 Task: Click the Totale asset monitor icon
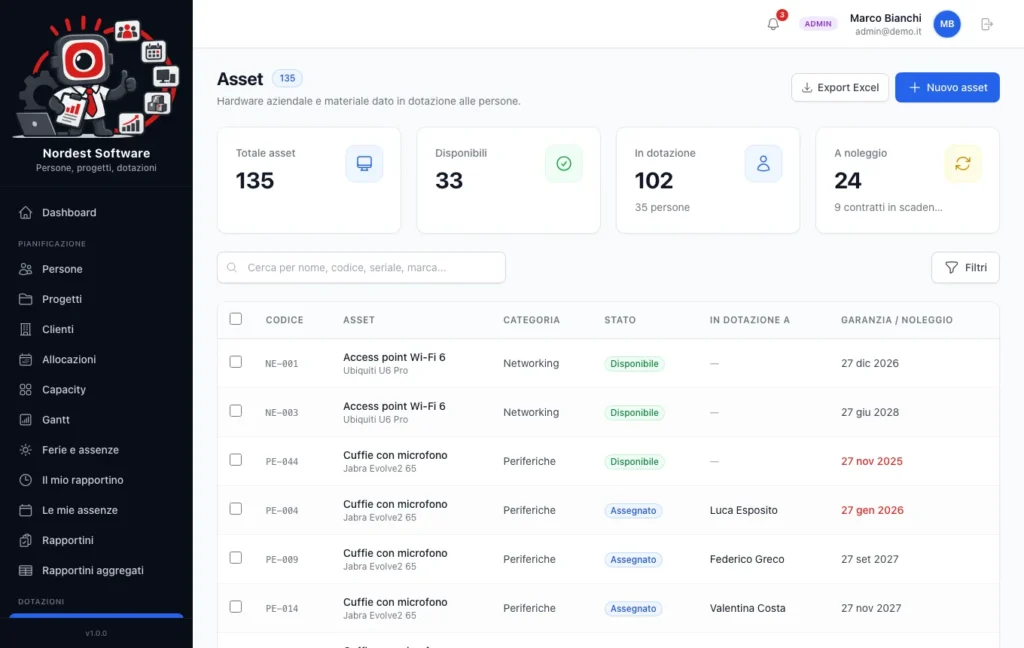click(x=364, y=163)
